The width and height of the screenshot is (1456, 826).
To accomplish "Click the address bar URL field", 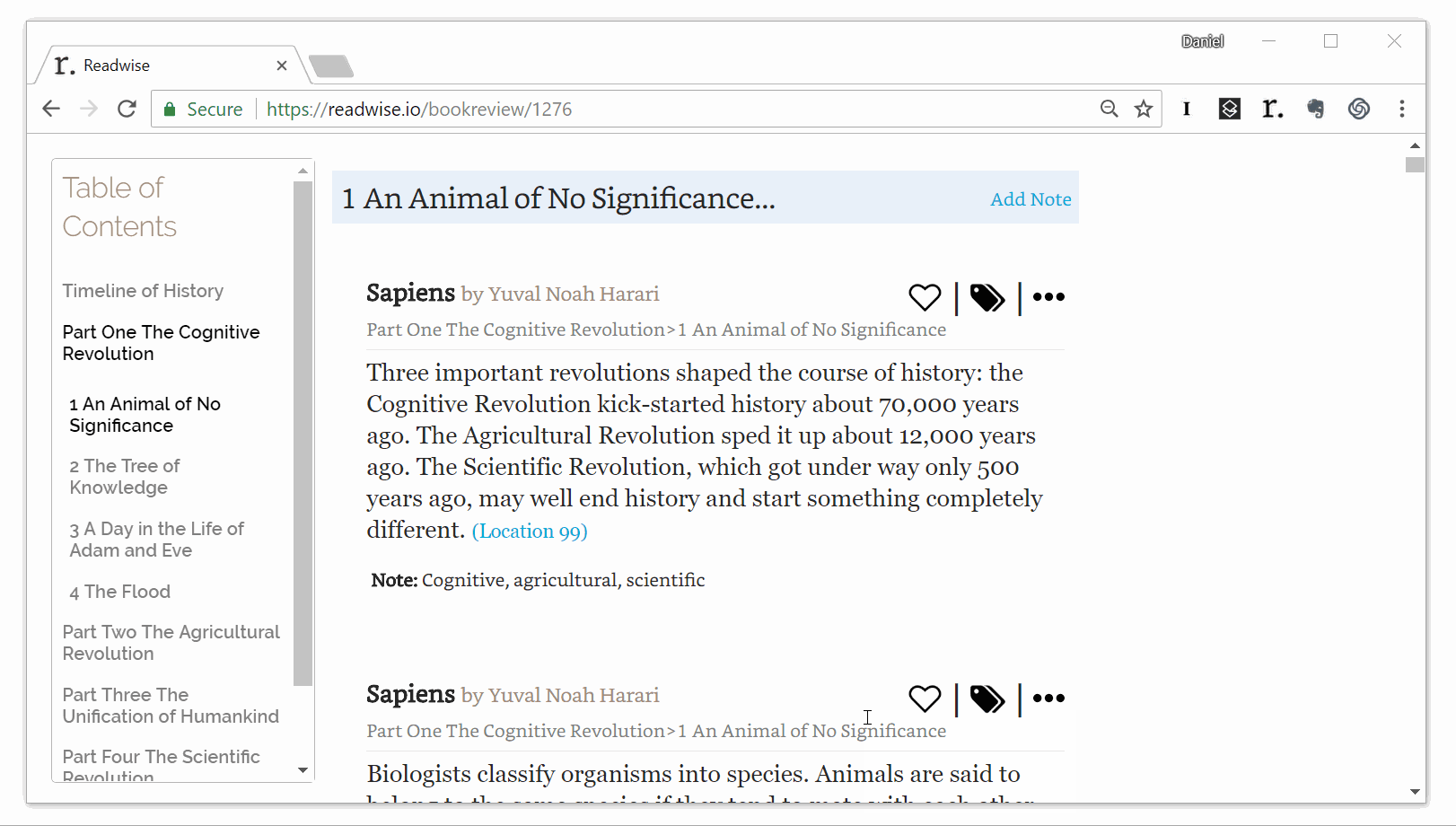I will click(x=678, y=109).
